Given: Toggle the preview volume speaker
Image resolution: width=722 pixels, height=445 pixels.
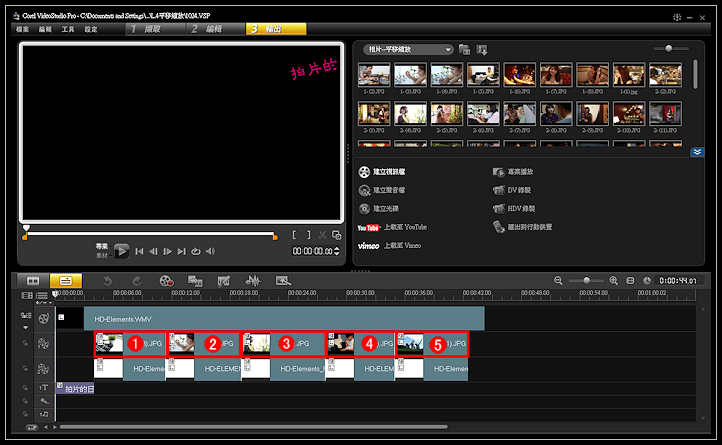Looking at the screenshot, I should pyautogui.click(x=210, y=251).
